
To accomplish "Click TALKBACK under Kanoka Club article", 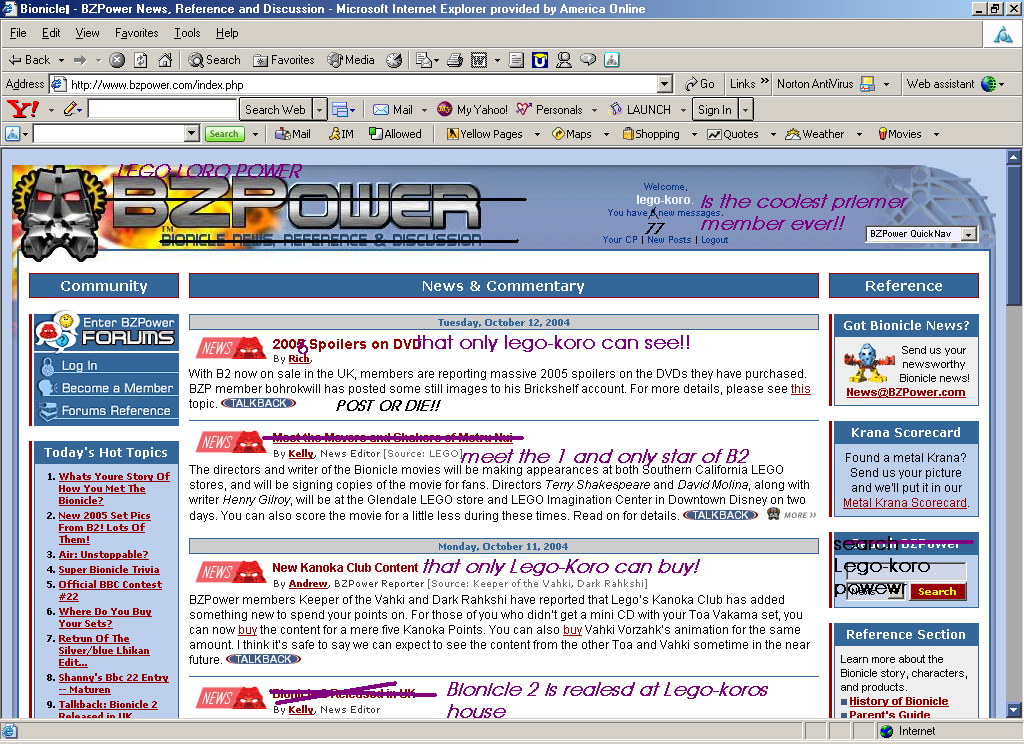I will (x=263, y=660).
